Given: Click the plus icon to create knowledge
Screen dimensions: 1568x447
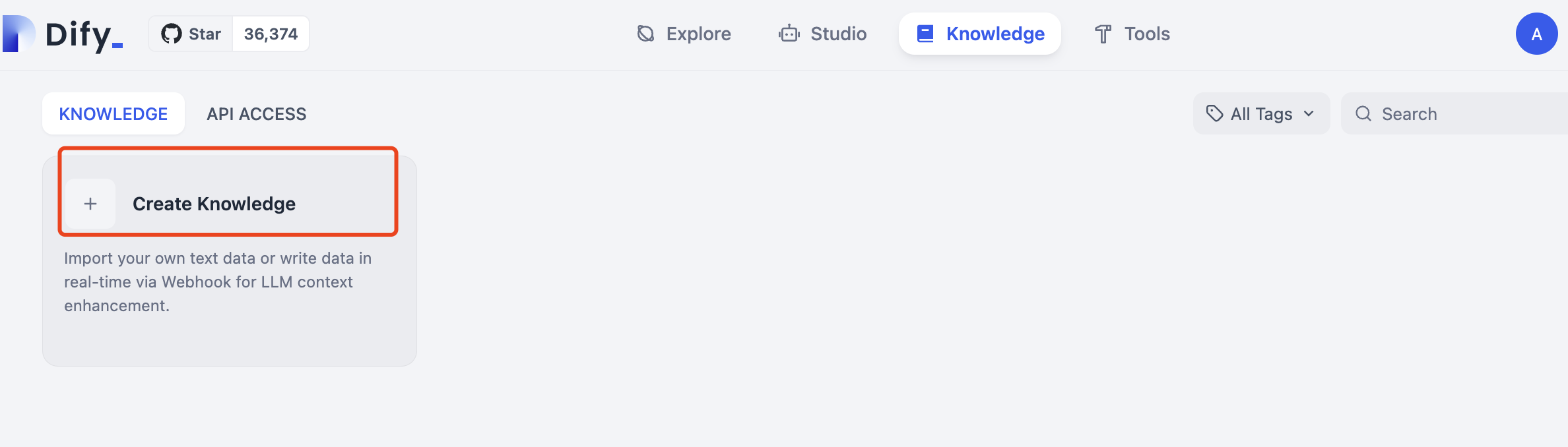Looking at the screenshot, I should pyautogui.click(x=90, y=204).
